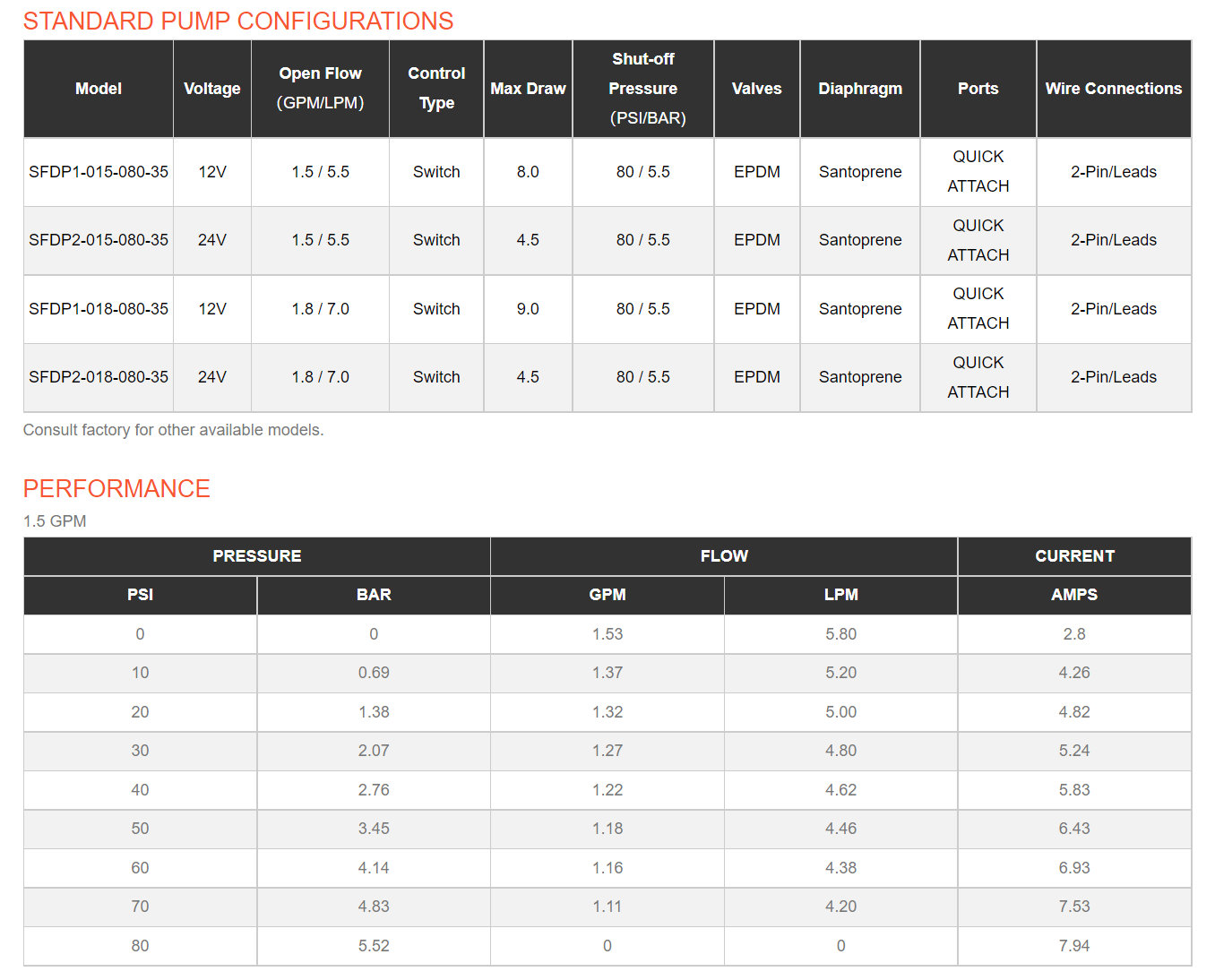Click the Shut-off Pressure header

(643, 89)
